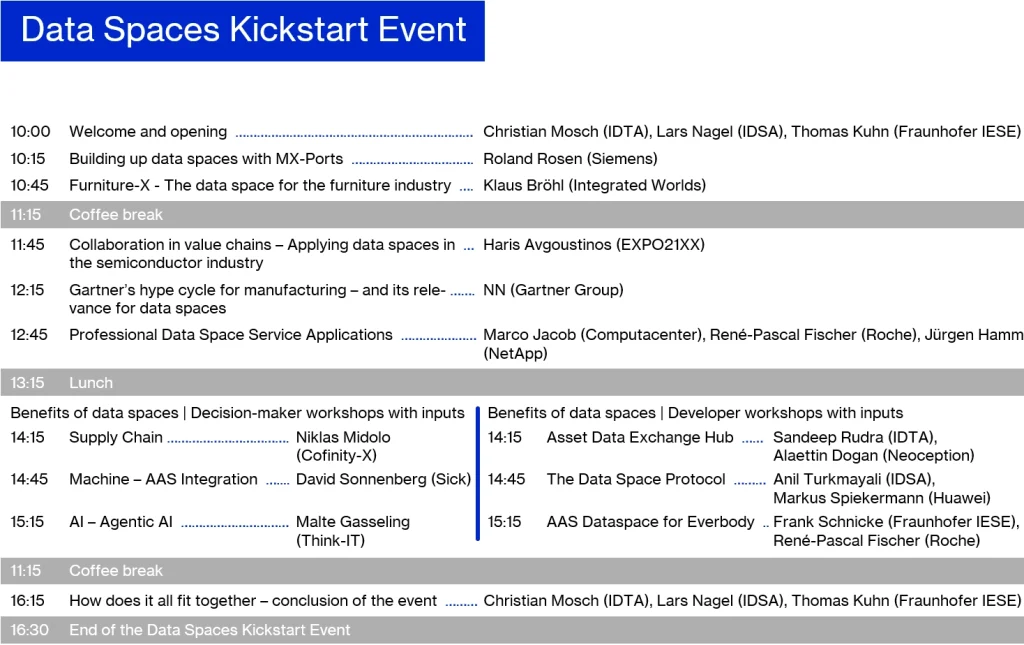
Task: Click the Lunch row at 13:15
Action: [90, 383]
